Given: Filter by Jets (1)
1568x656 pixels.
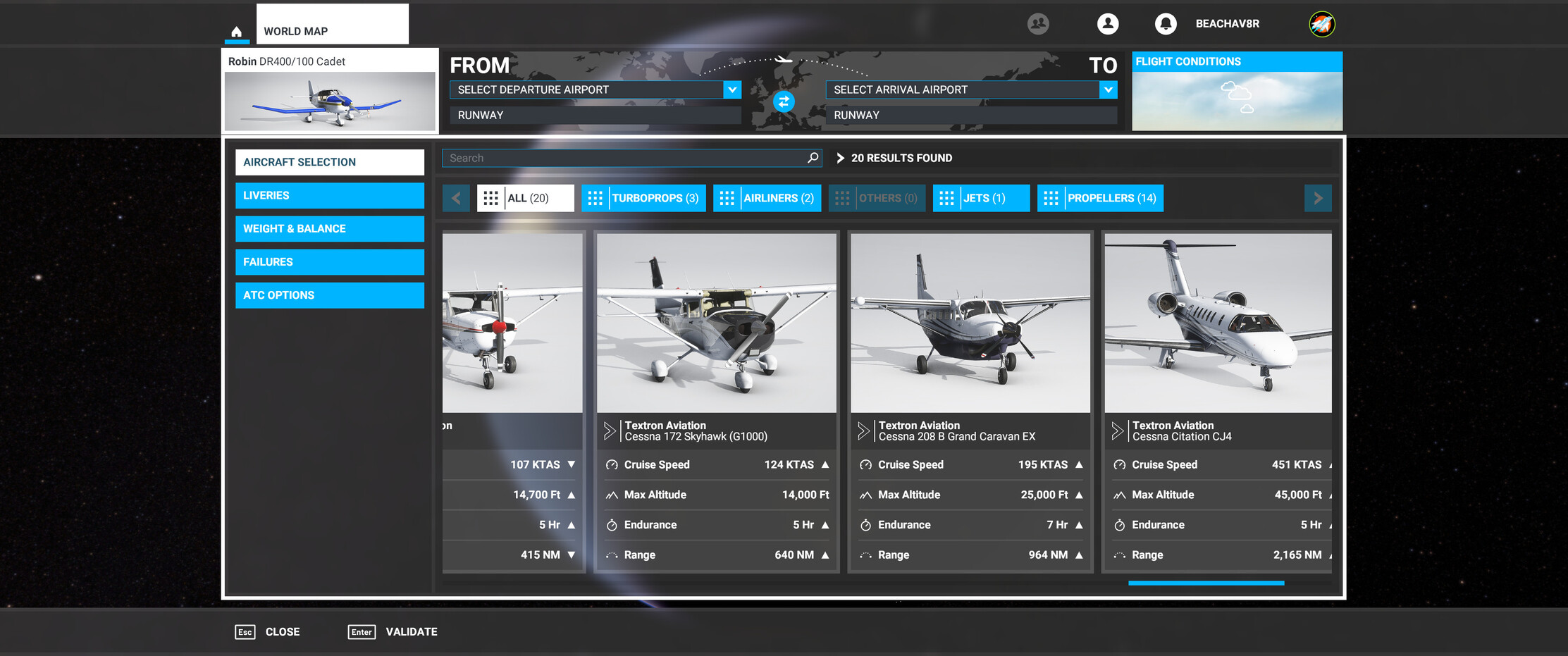Looking at the screenshot, I should [x=981, y=198].
